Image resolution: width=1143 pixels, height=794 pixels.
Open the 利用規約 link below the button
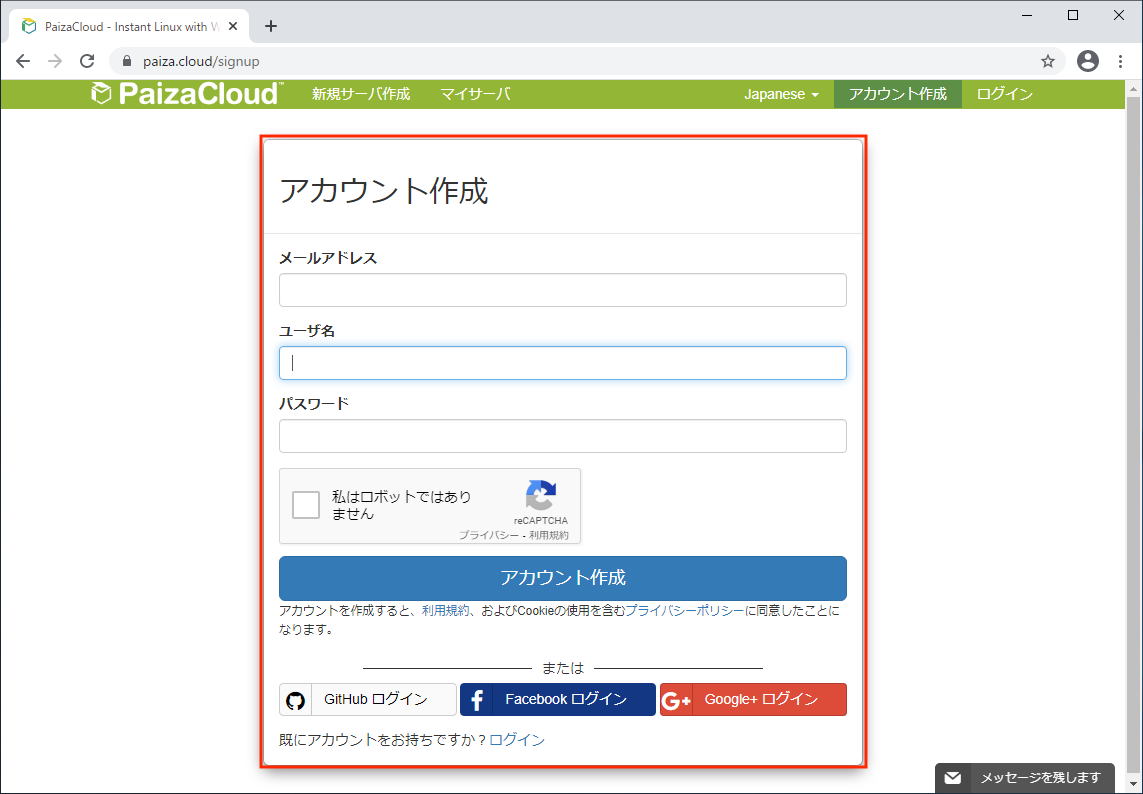[445, 611]
